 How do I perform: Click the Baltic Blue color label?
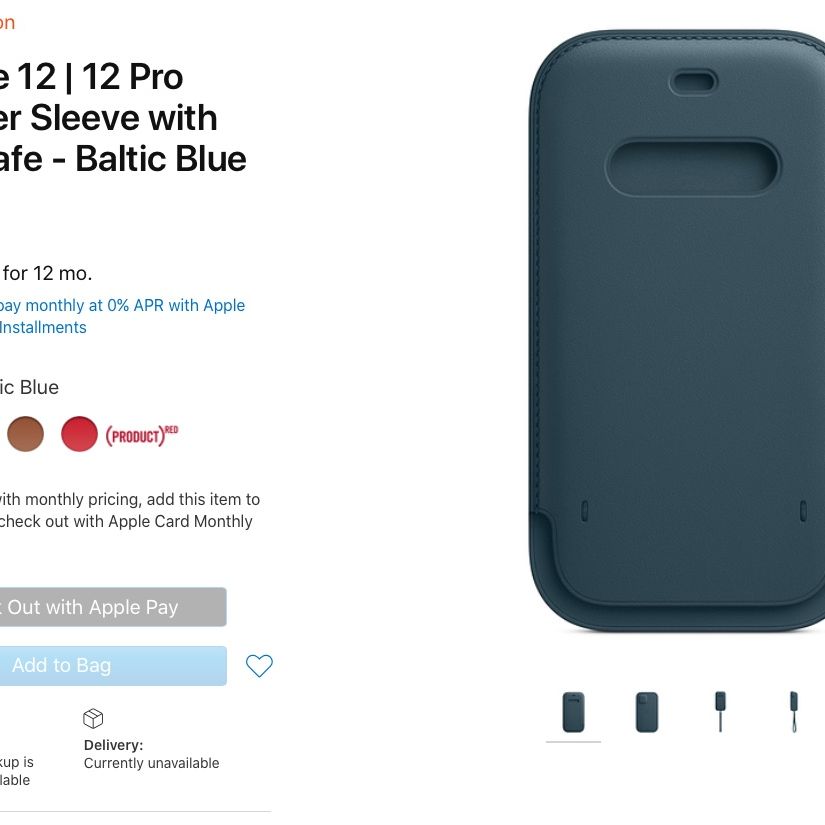pyautogui.click(x=29, y=388)
